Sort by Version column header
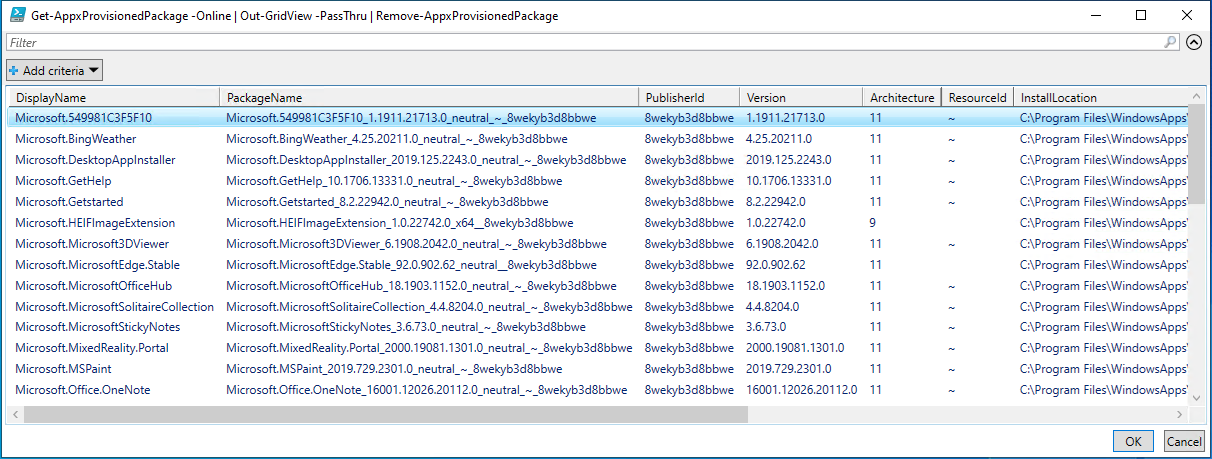 [x=800, y=98]
